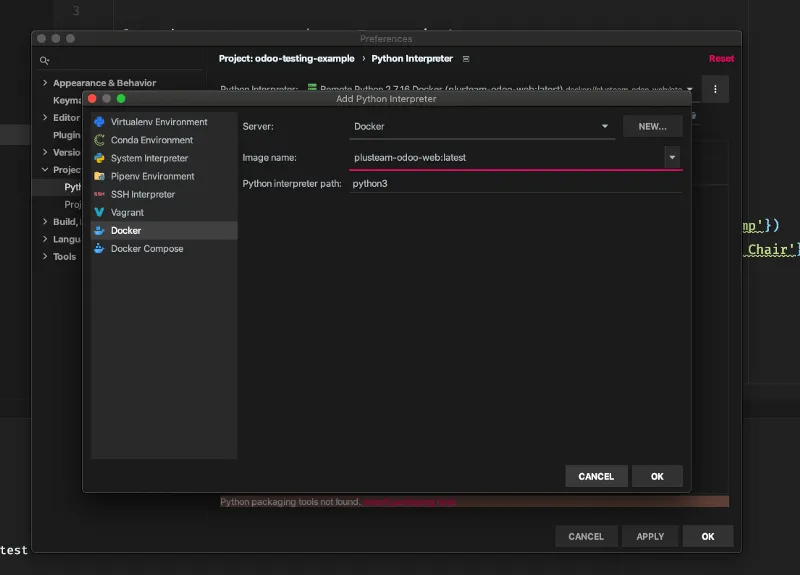800x575 pixels.
Task: Close the Add Python Interpreter dialog
Action: coord(92,98)
